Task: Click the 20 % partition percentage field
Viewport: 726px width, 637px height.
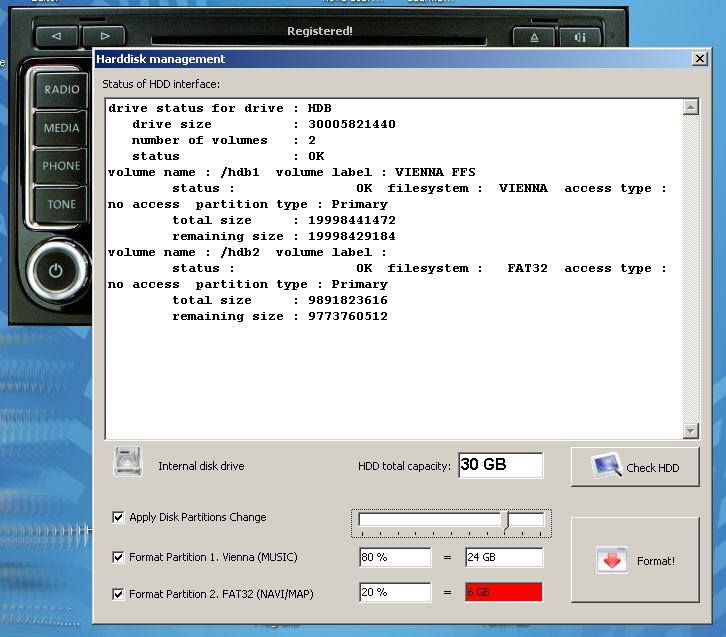Action: coord(394,592)
